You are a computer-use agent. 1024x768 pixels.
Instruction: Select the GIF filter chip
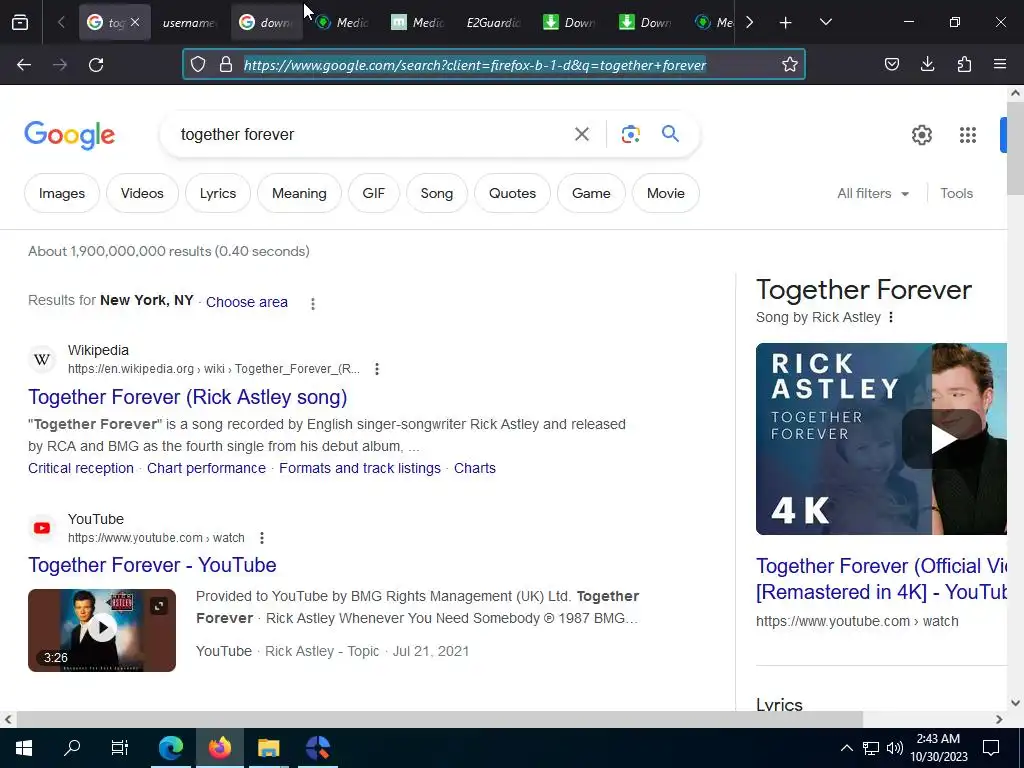pos(374,193)
